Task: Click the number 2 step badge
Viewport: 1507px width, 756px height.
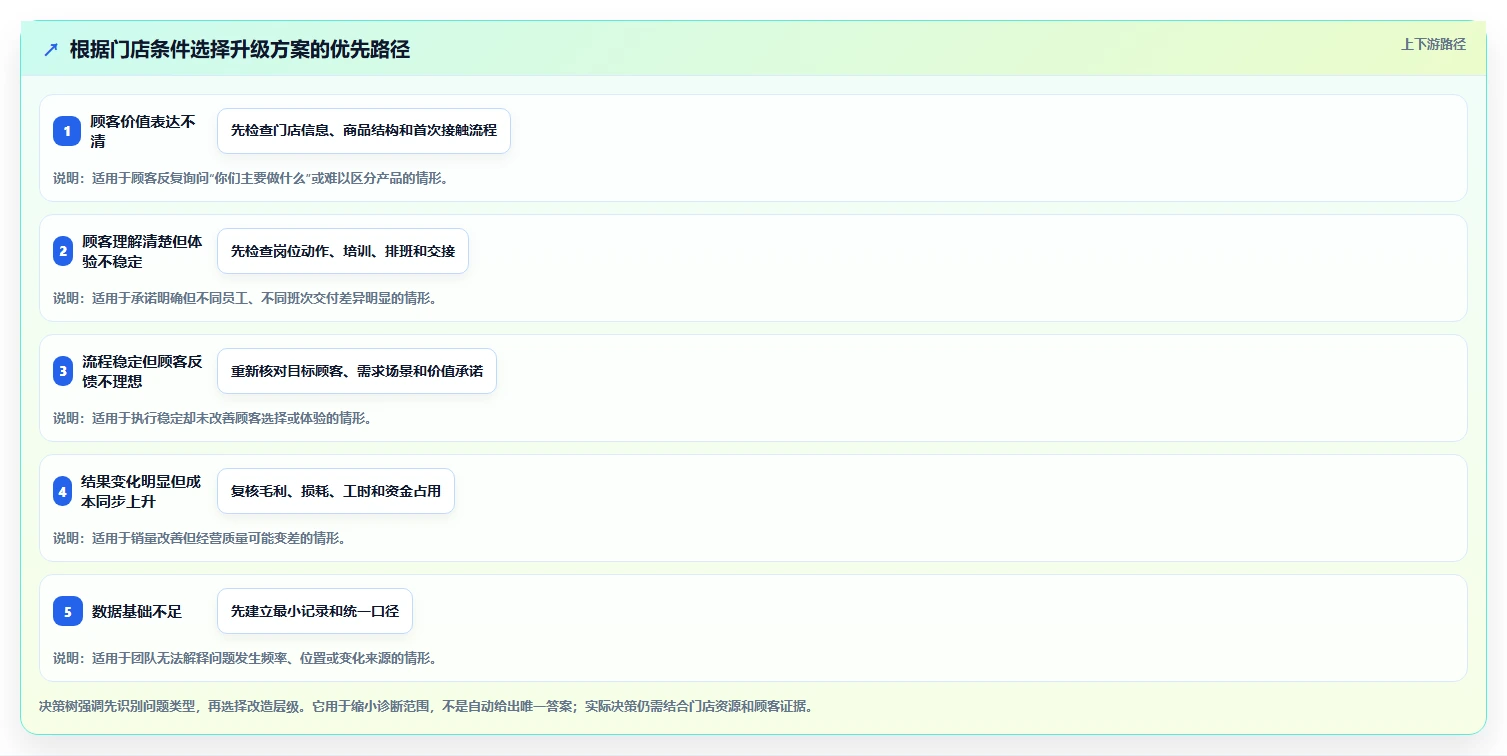Action: pyautogui.click(x=63, y=251)
